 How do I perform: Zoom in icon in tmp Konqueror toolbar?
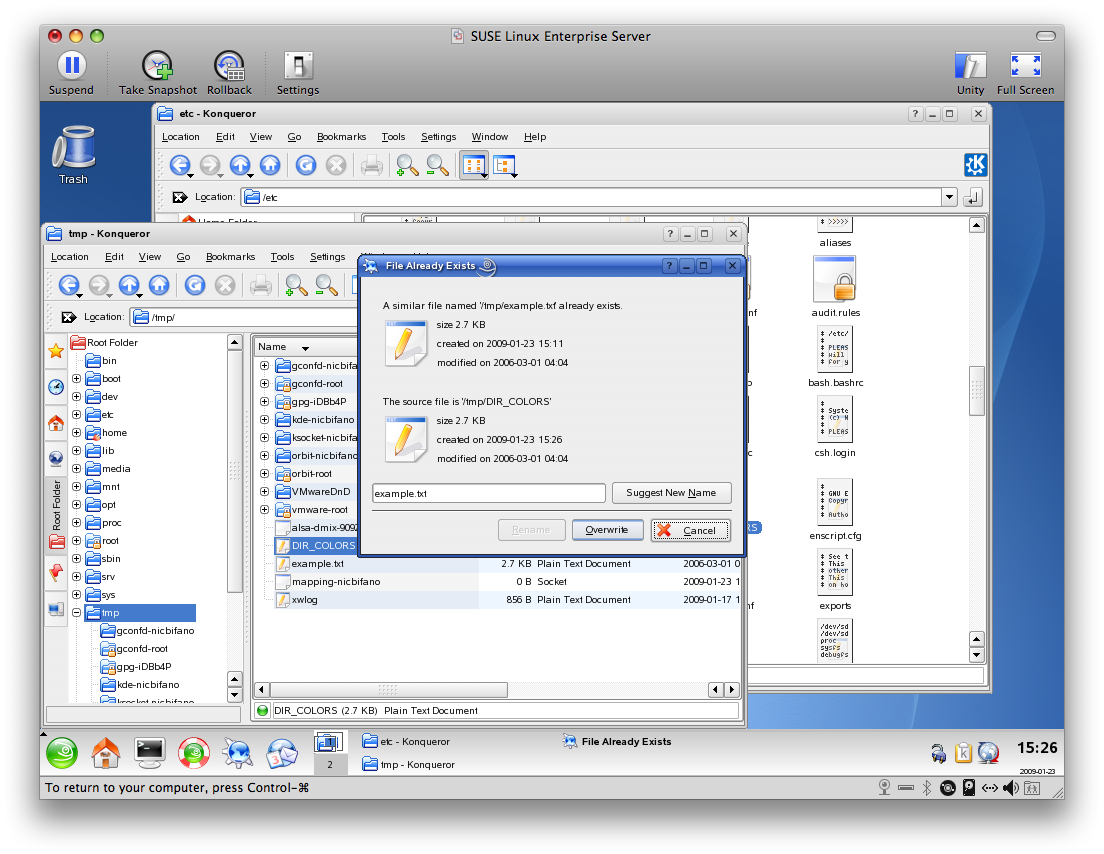(x=296, y=285)
